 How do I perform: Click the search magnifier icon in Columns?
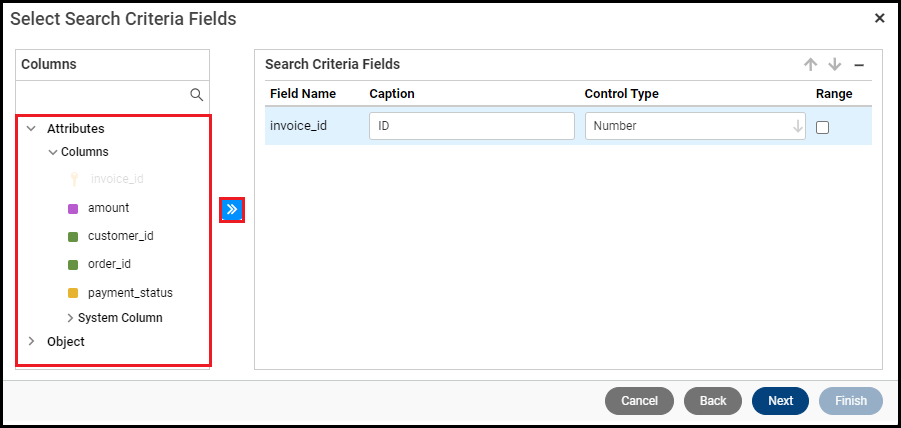pyautogui.click(x=197, y=95)
